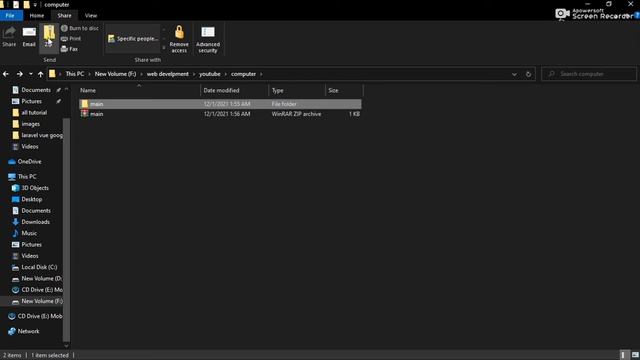The image size is (640, 360).
Task: Open the standalone CD Drive (E:) Mob entry
Action: point(40,316)
